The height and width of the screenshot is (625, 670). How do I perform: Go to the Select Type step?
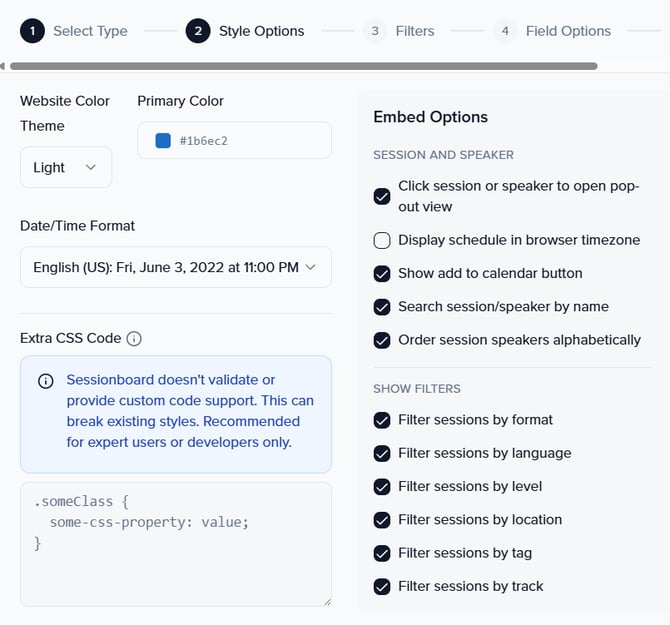pos(90,31)
